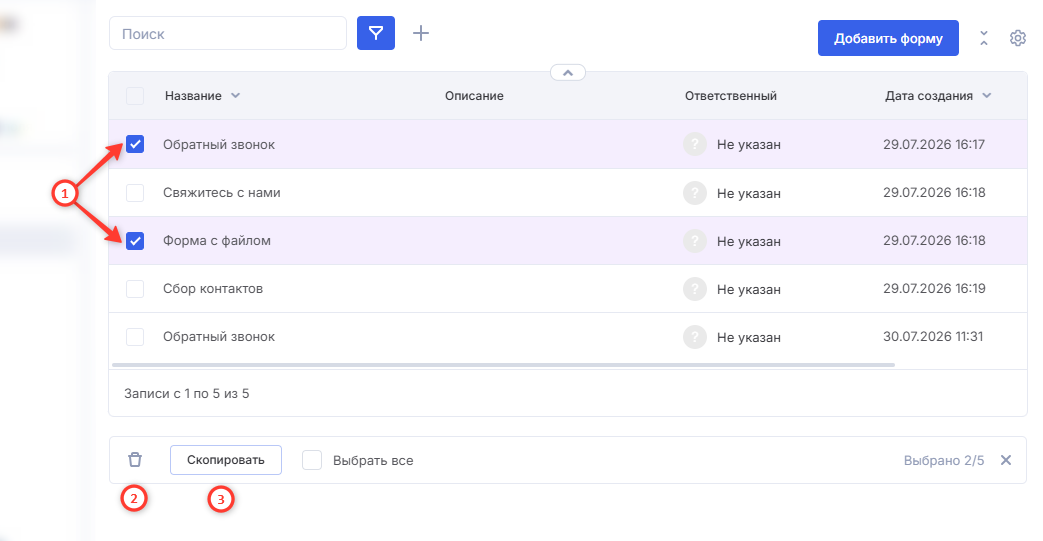
Task: Click the Выбрано 2/5 counter
Action: pos(944,460)
